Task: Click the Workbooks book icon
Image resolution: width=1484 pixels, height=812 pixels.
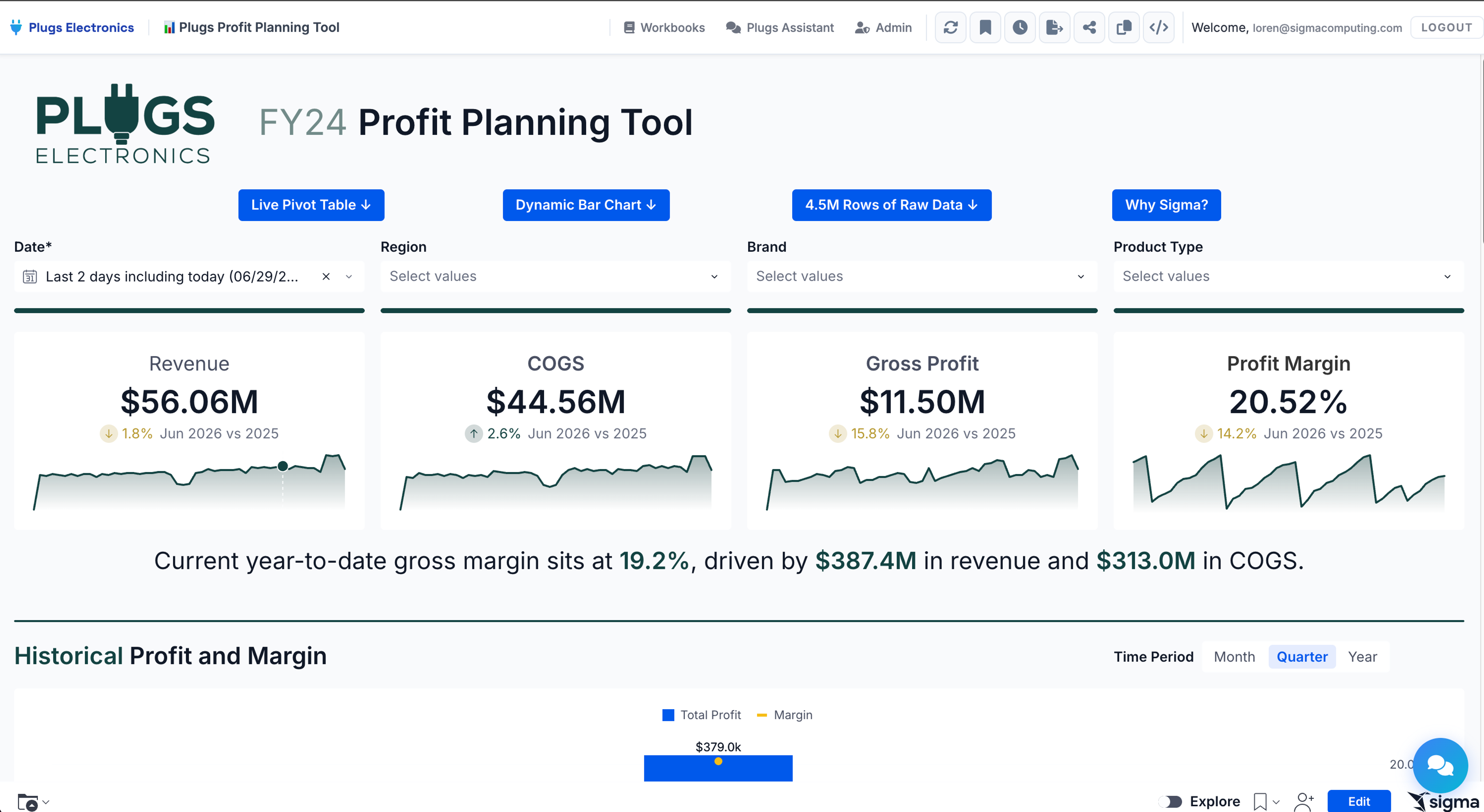Action: [629, 28]
